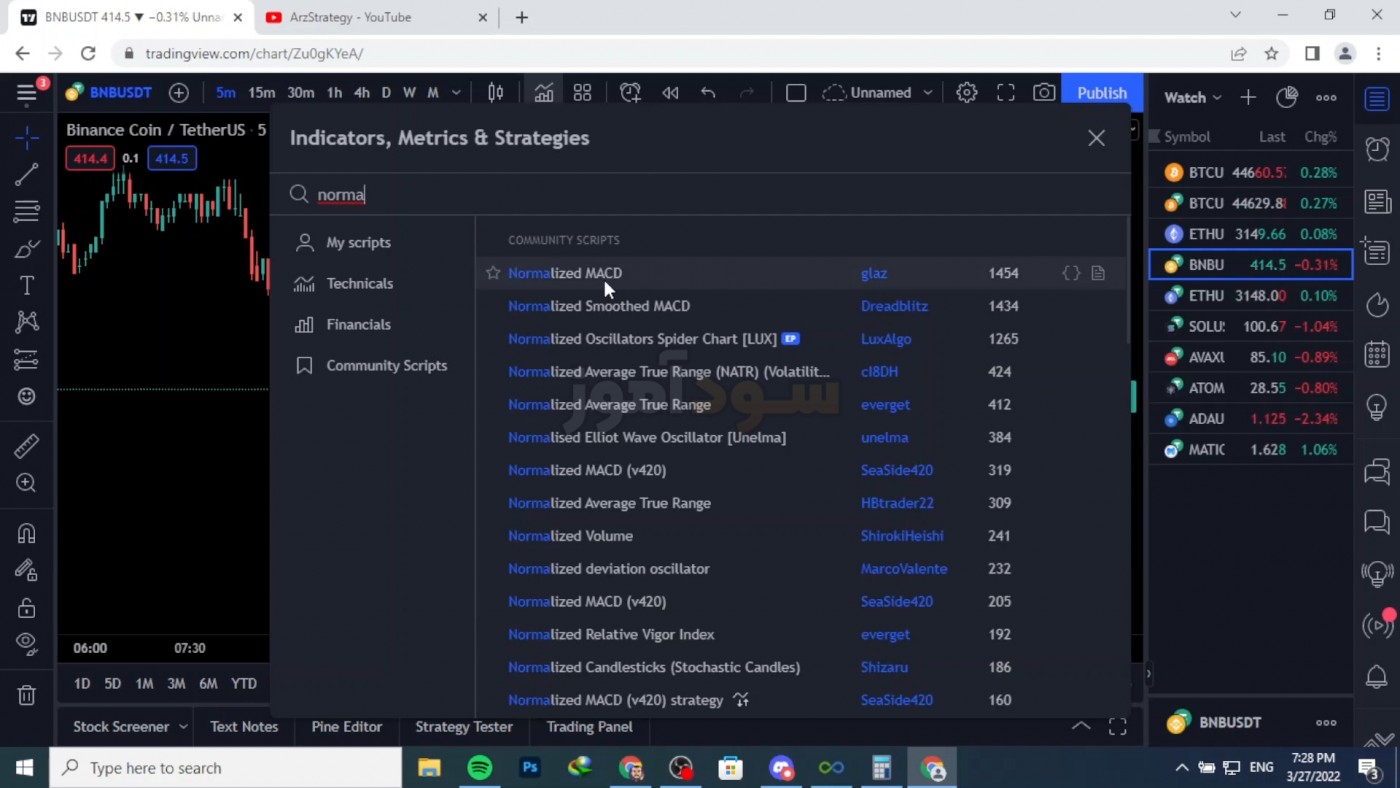Open chart settings gear icon

click(x=966, y=93)
